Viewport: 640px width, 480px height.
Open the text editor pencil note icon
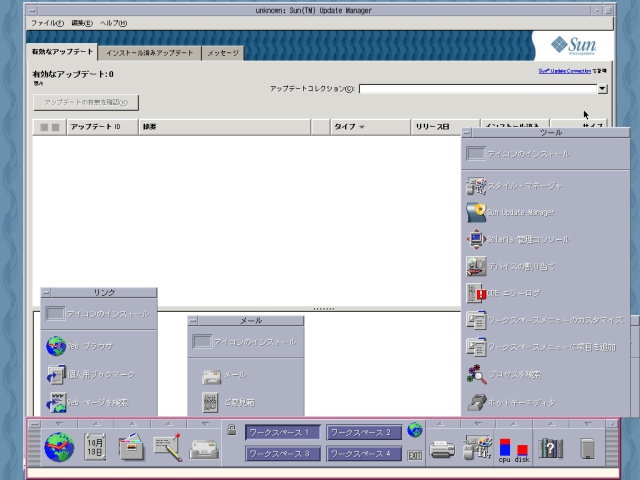168,447
